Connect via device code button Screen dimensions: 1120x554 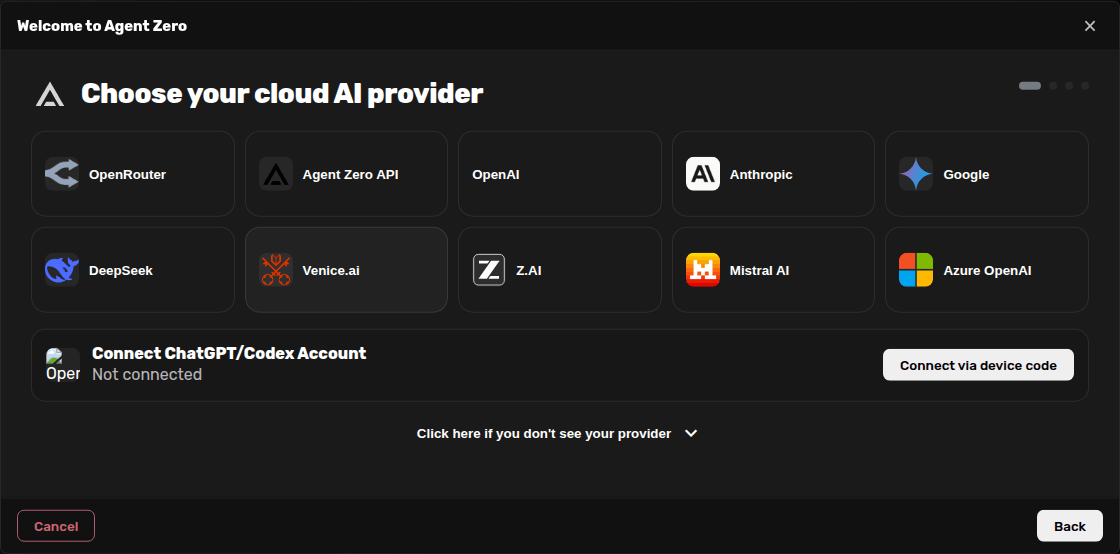[979, 365]
